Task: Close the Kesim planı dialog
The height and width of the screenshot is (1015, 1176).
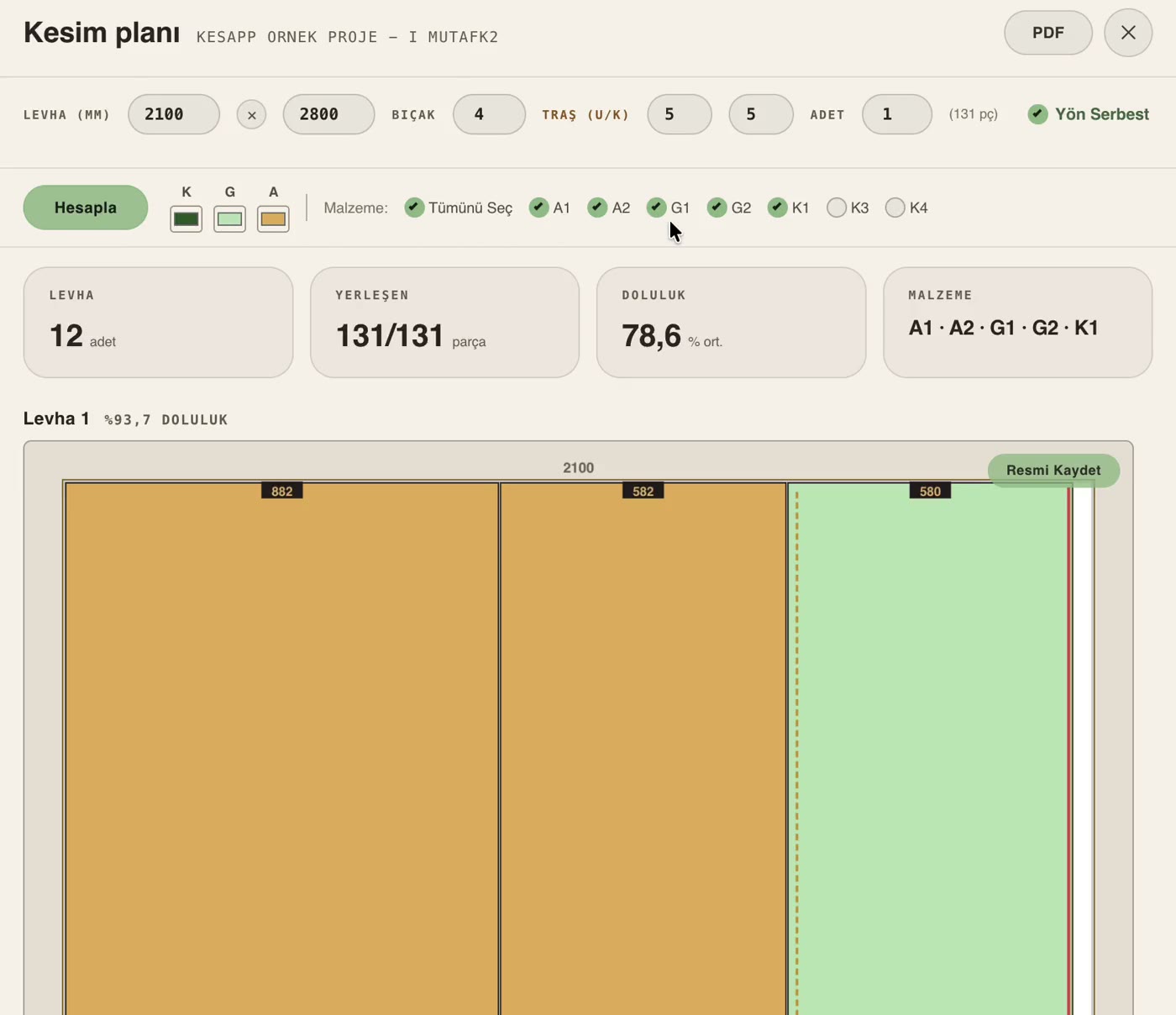Action: click(1128, 33)
